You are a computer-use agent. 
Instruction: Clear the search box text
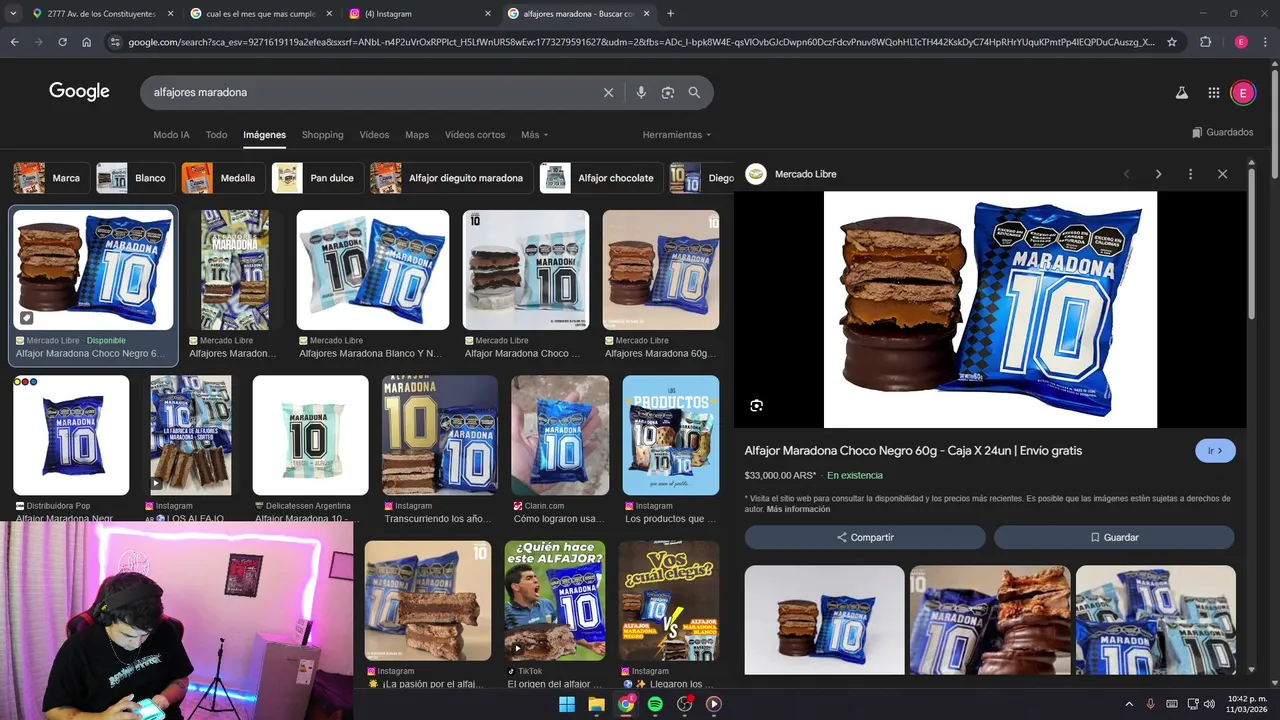click(608, 92)
